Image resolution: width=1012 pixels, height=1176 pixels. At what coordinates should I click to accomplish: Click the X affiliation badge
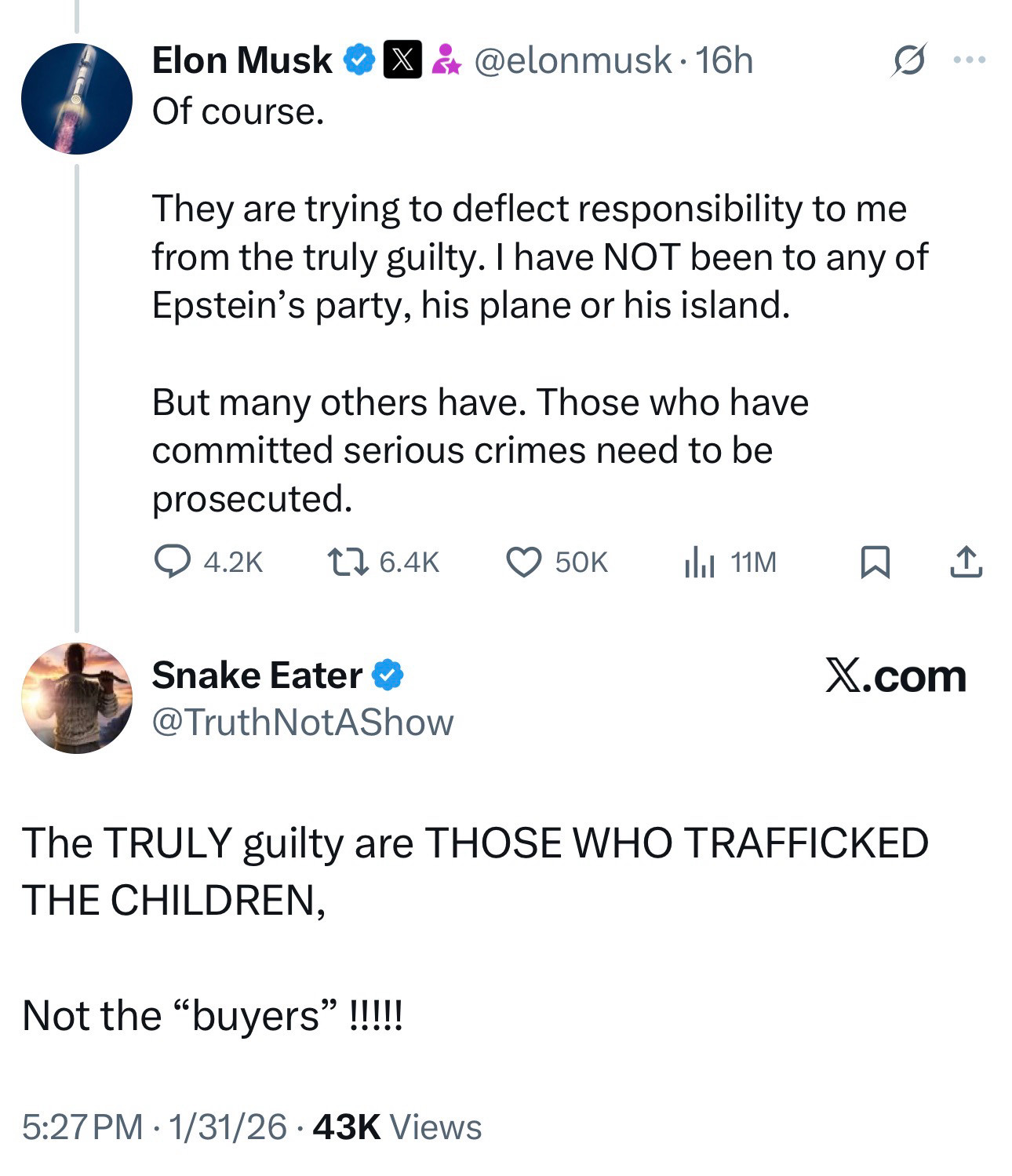point(402,60)
